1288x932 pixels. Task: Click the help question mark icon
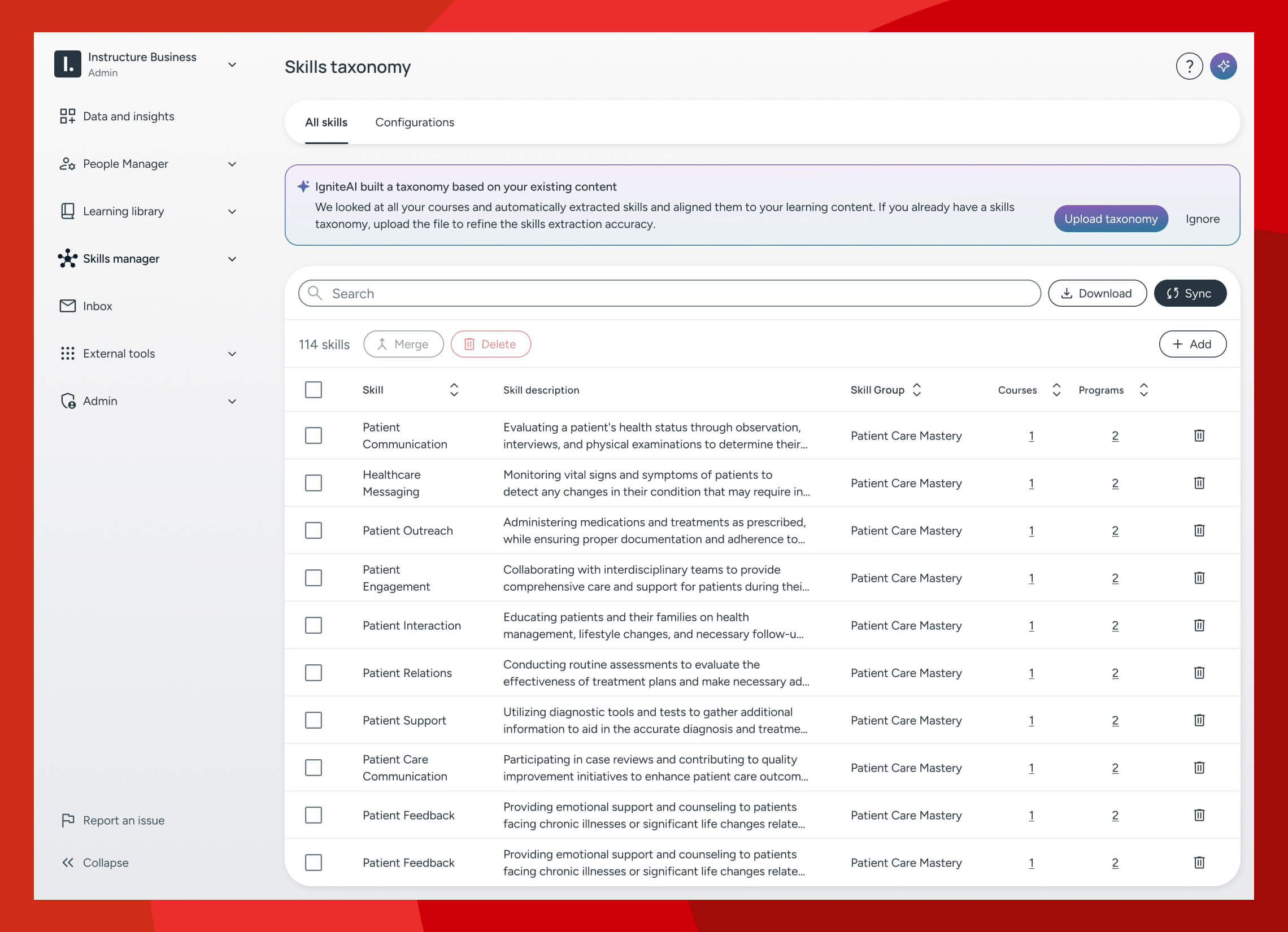[x=1189, y=67]
